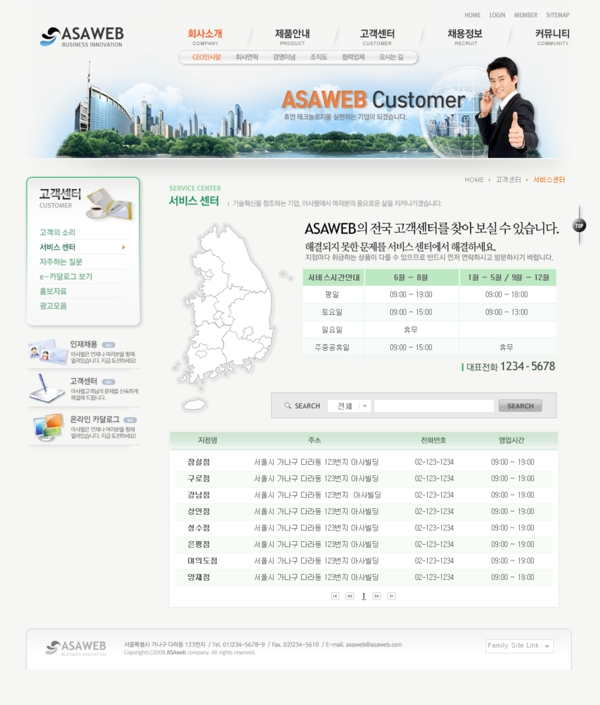Click the magnifier icon beside SEARCH label
The height and width of the screenshot is (705, 600).
point(287,406)
